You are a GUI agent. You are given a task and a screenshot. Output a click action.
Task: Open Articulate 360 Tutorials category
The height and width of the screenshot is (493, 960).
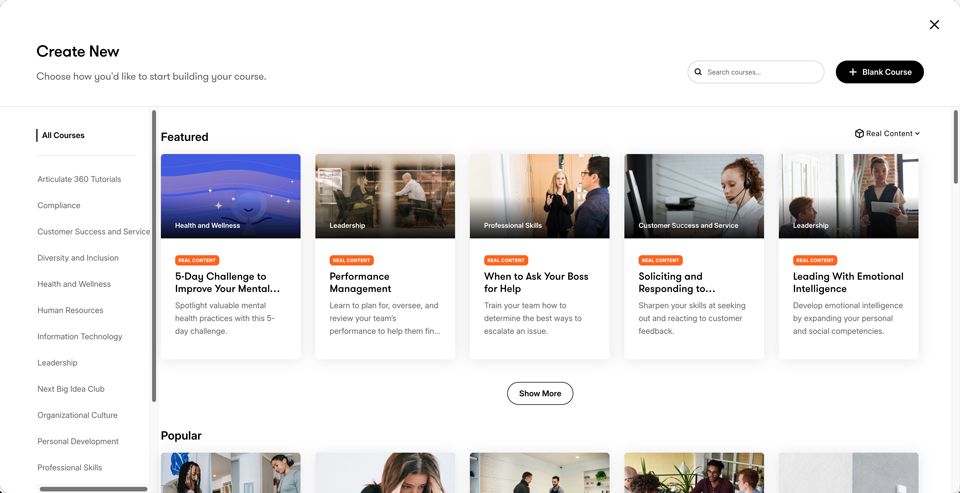pos(79,179)
